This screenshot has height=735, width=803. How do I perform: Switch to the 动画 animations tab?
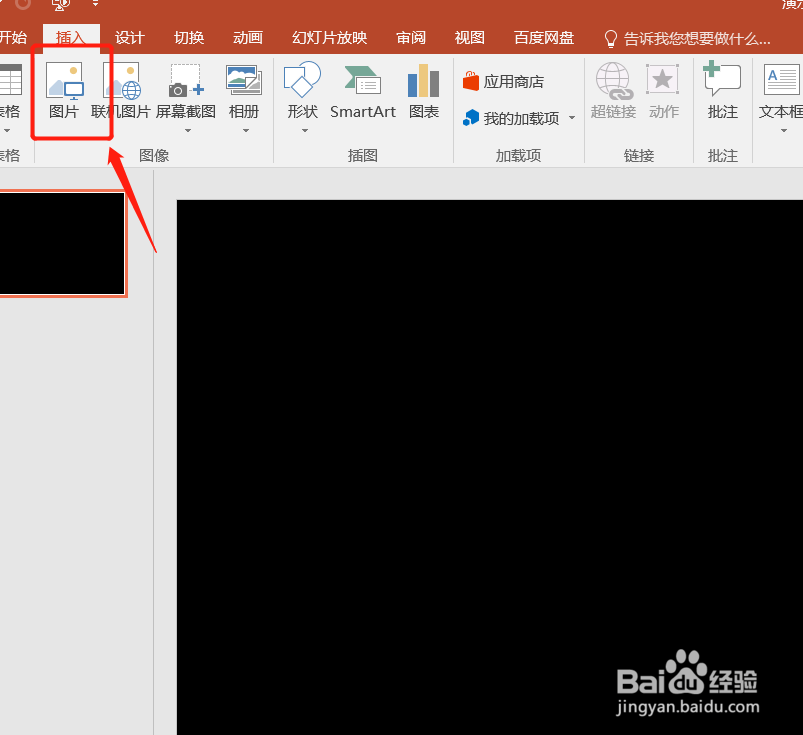coord(248,37)
